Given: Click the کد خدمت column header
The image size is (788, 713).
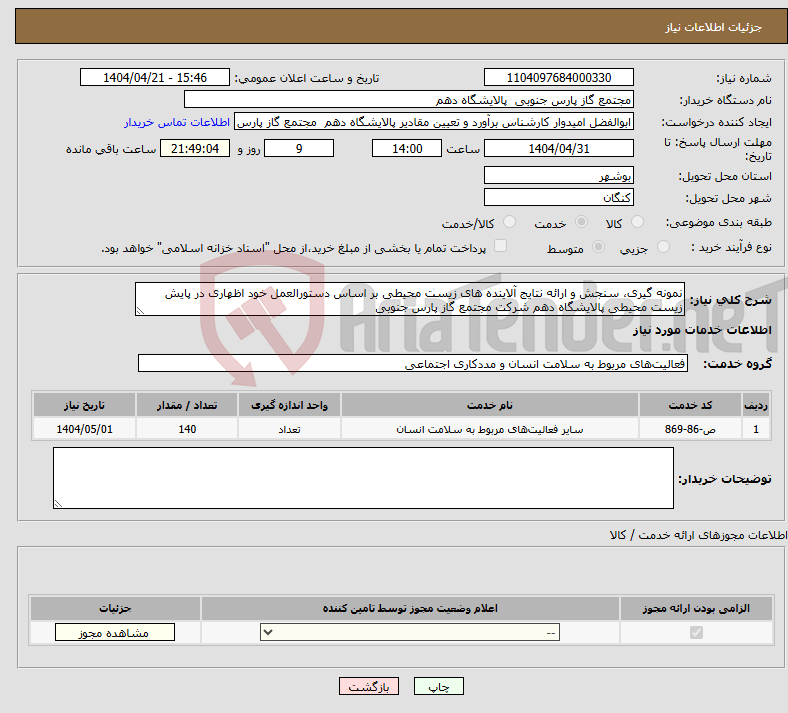Looking at the screenshot, I should pos(691,405).
